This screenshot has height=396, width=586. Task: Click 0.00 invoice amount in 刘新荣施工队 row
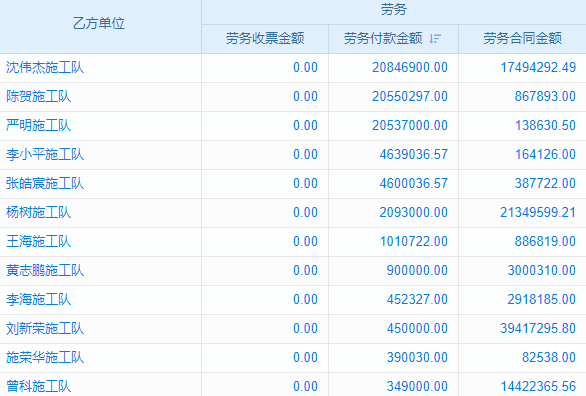point(305,329)
